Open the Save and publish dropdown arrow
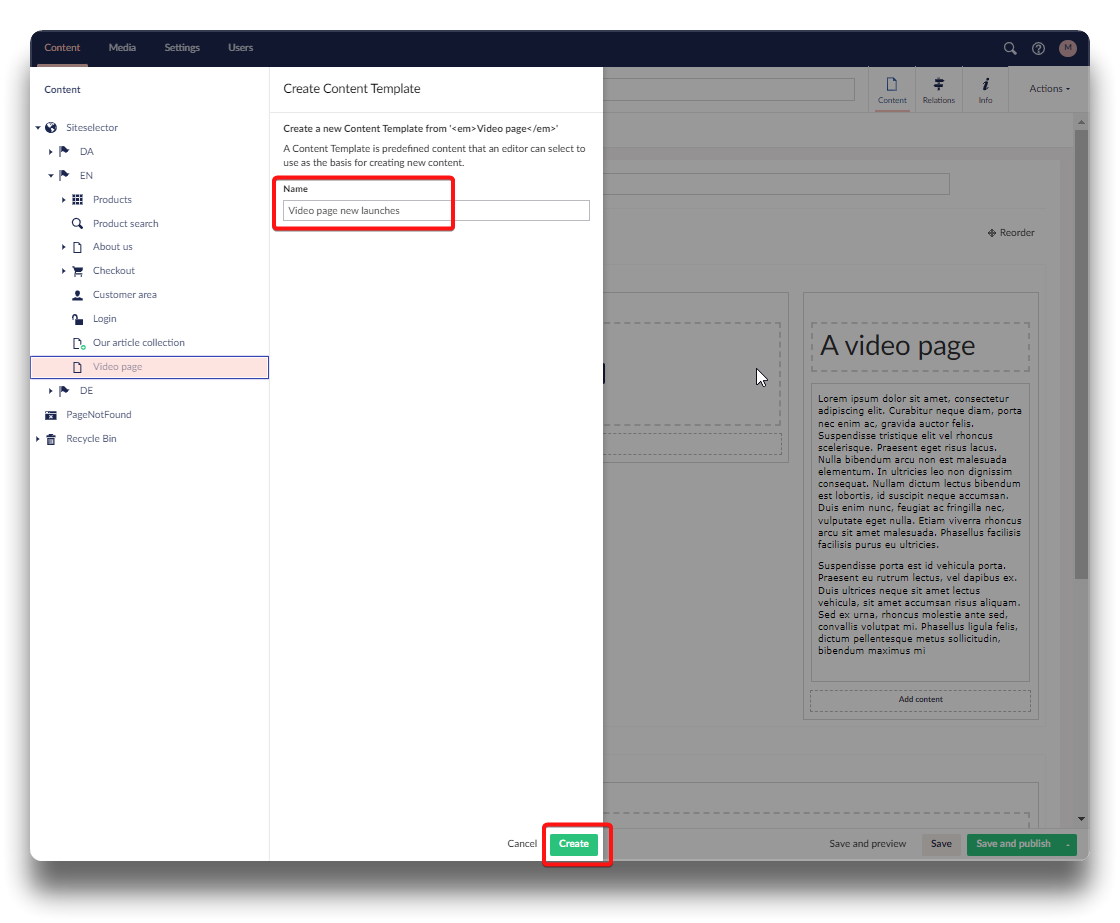Screen dimensions: 1120x923 pyautogui.click(x=1068, y=844)
